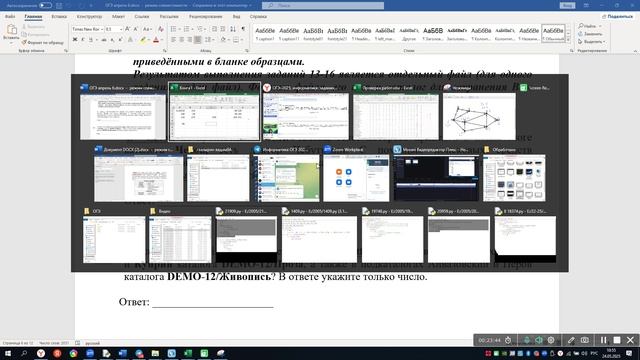640x360 pixels.
Task: Align text left
Action: (173, 40)
